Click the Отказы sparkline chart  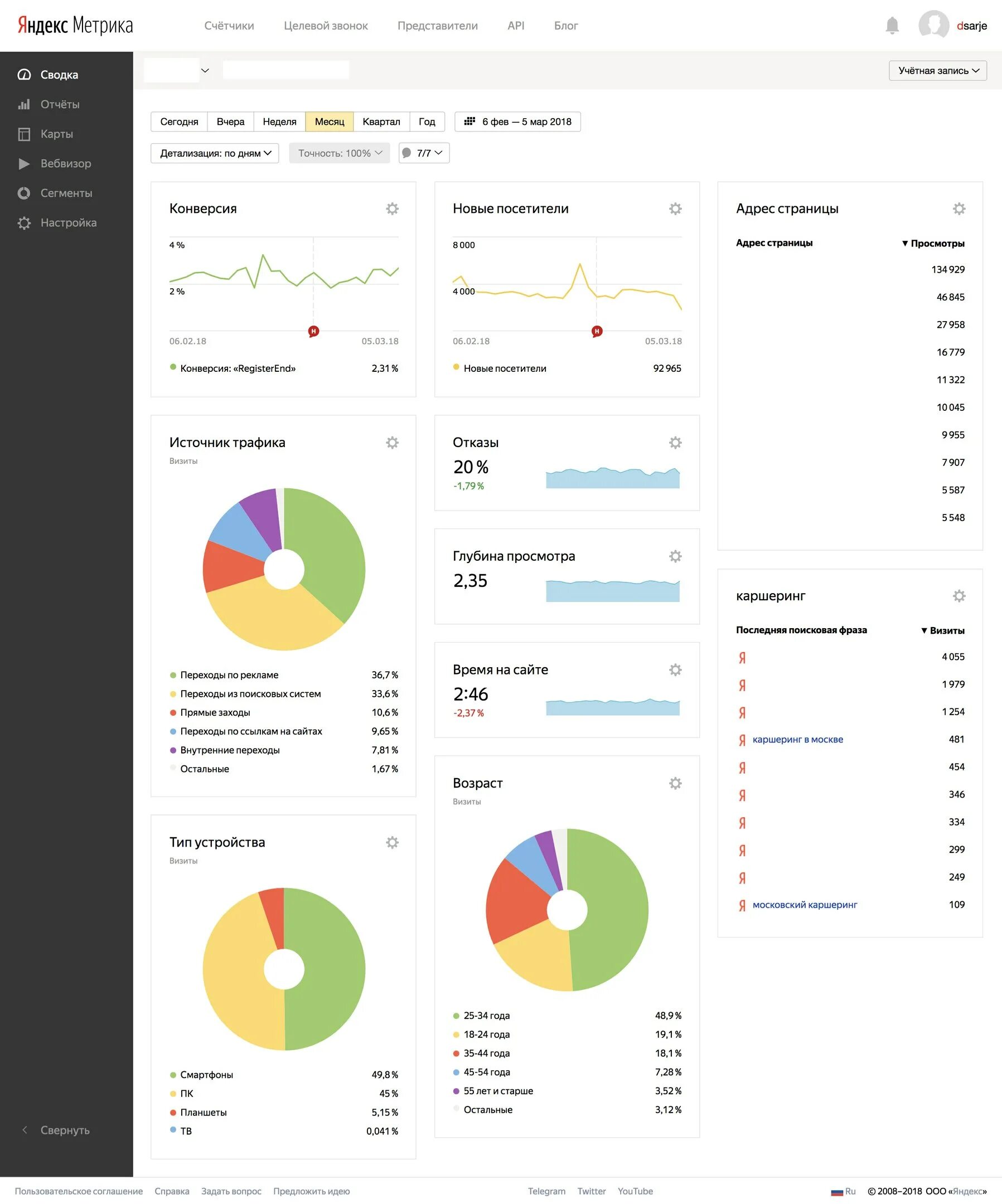pyautogui.click(x=613, y=477)
